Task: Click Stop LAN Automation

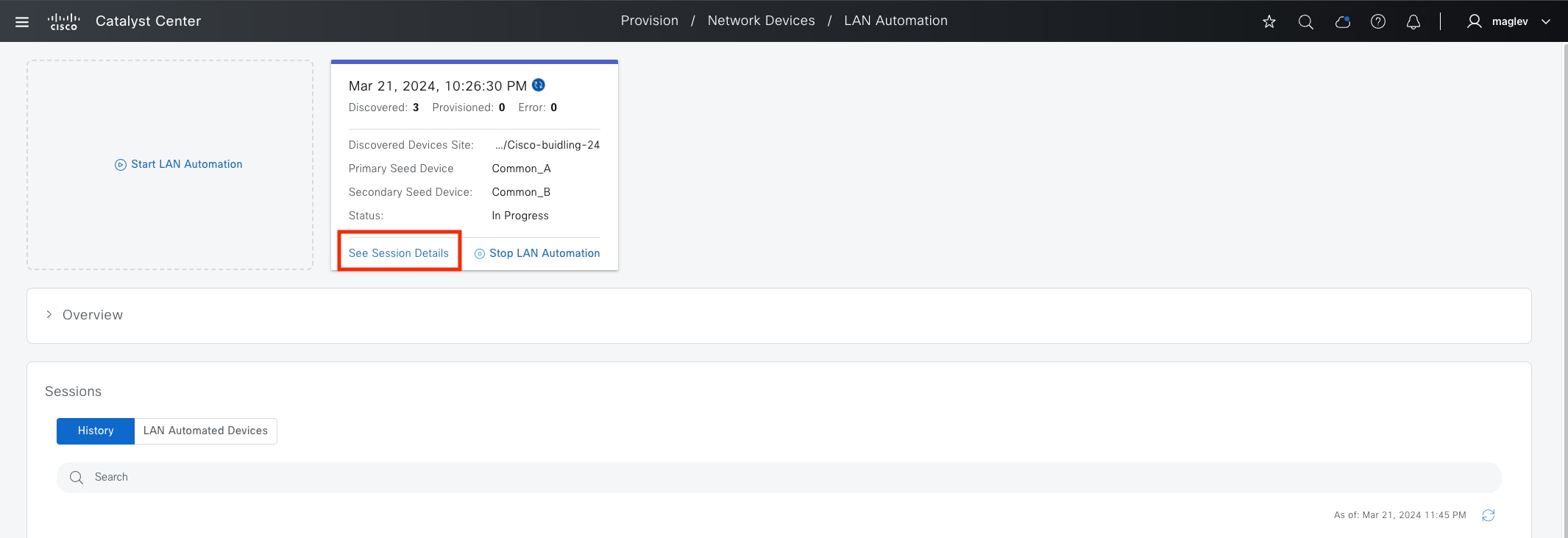Action: click(x=537, y=253)
